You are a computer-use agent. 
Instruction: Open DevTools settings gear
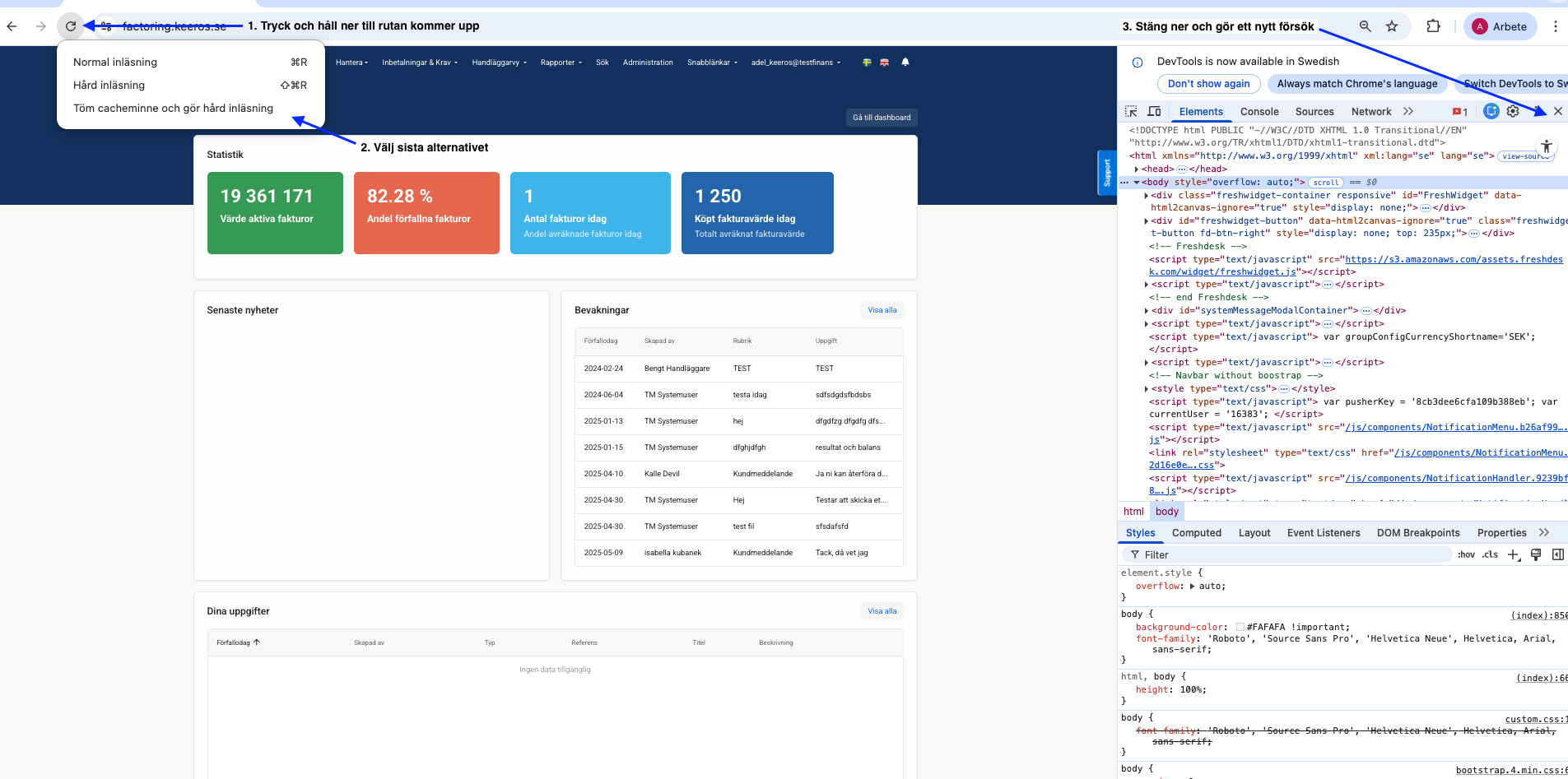click(x=1513, y=111)
